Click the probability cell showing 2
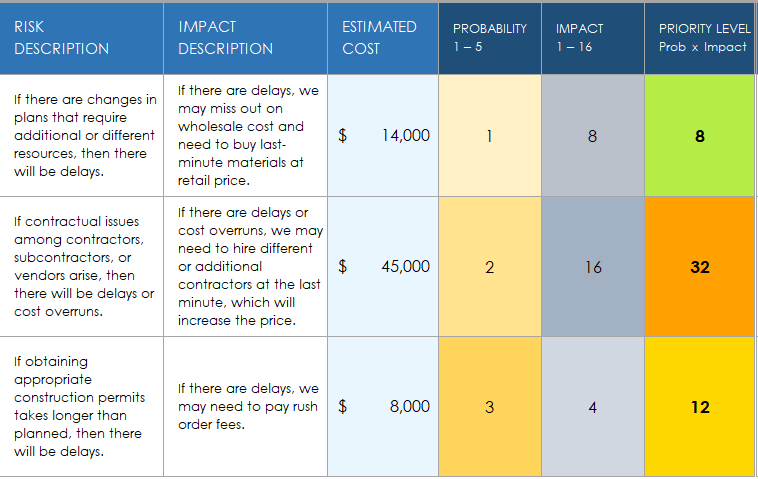 pos(490,267)
